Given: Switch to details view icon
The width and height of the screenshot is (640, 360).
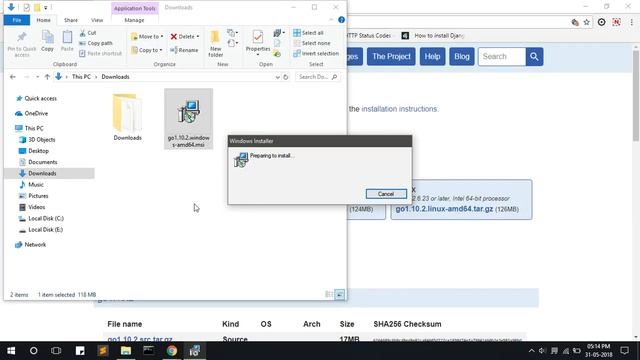Looking at the screenshot, I should (329, 294).
